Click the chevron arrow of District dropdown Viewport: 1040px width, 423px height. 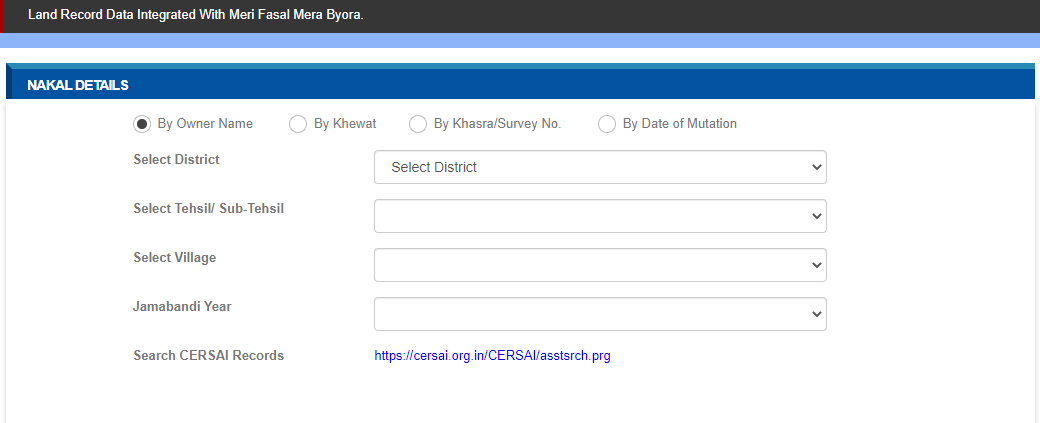pyautogui.click(x=816, y=167)
